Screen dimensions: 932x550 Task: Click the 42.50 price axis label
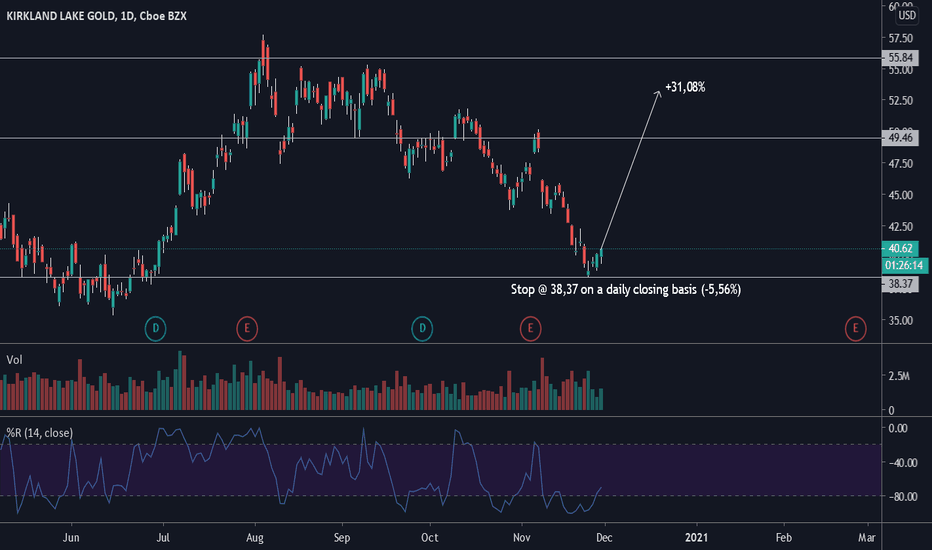click(900, 227)
